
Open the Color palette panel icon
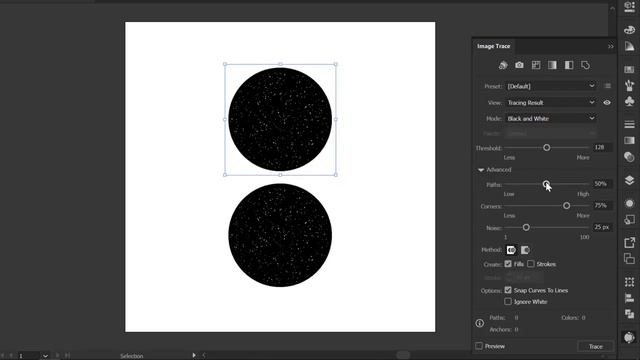629,30
